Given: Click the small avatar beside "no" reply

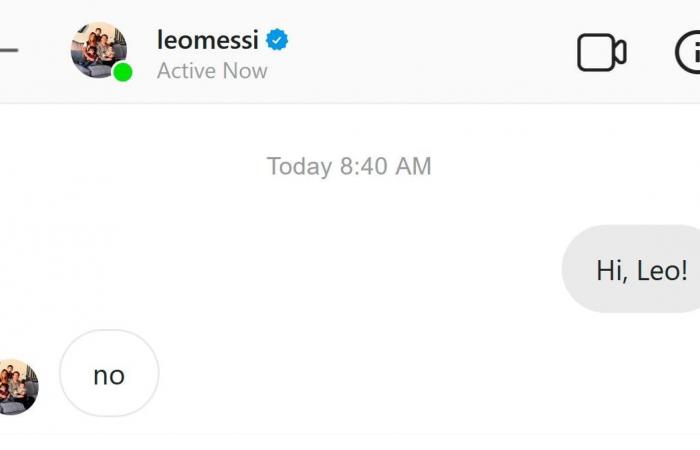Looking at the screenshot, I should tap(18, 387).
